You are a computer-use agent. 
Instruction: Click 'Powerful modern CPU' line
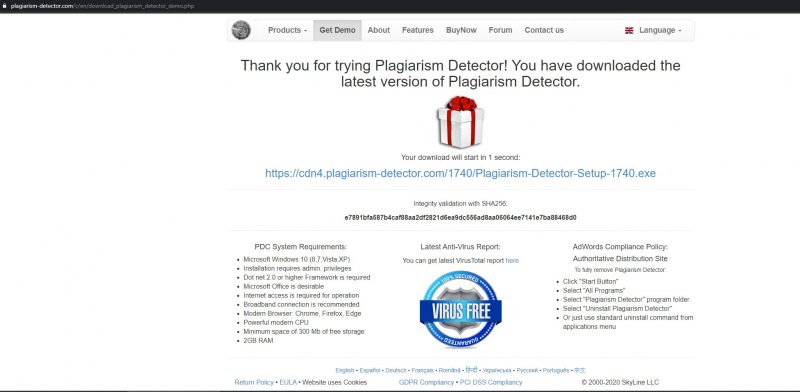tap(276, 323)
